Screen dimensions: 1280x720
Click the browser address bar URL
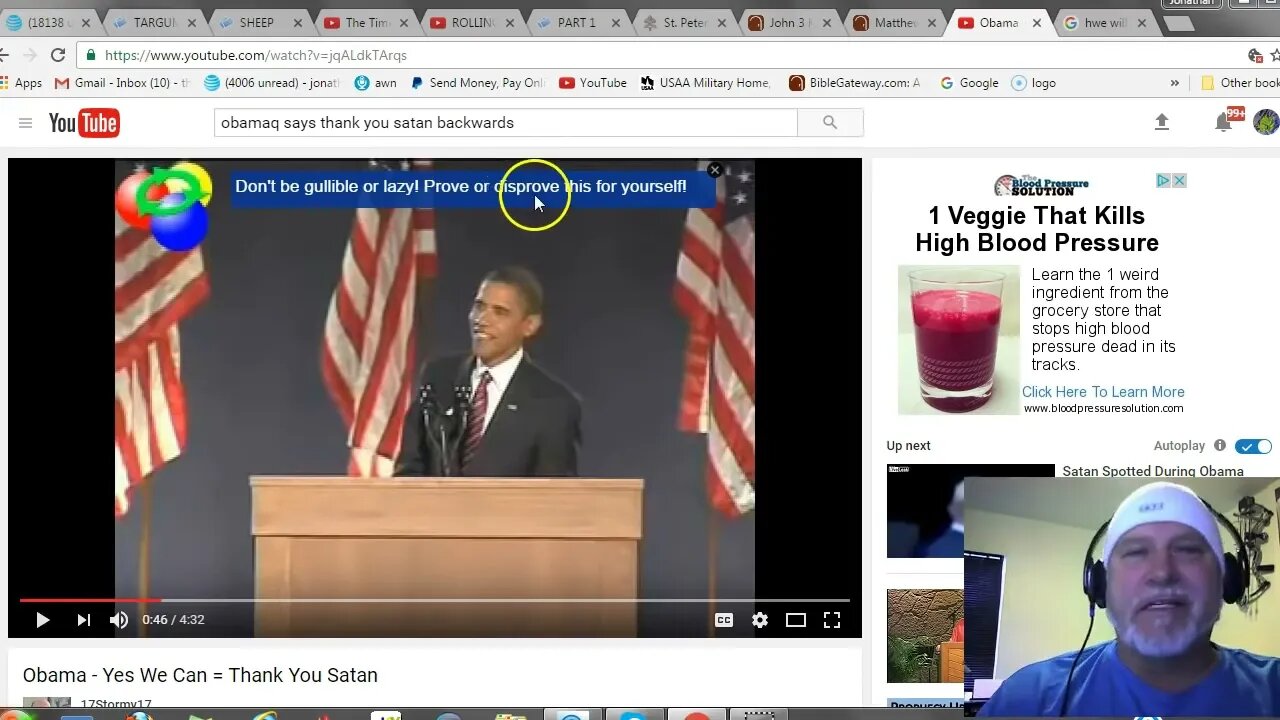click(256, 55)
